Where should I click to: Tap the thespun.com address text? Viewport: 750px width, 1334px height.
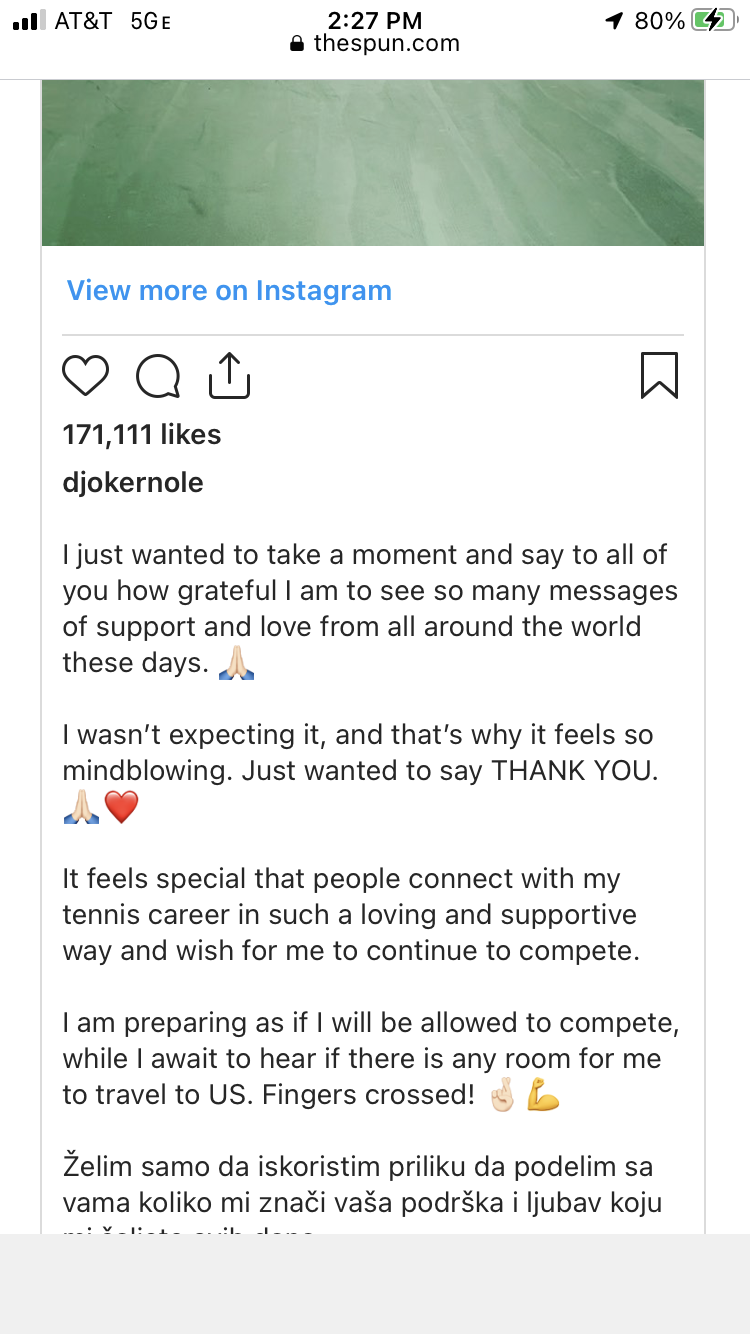pos(386,44)
